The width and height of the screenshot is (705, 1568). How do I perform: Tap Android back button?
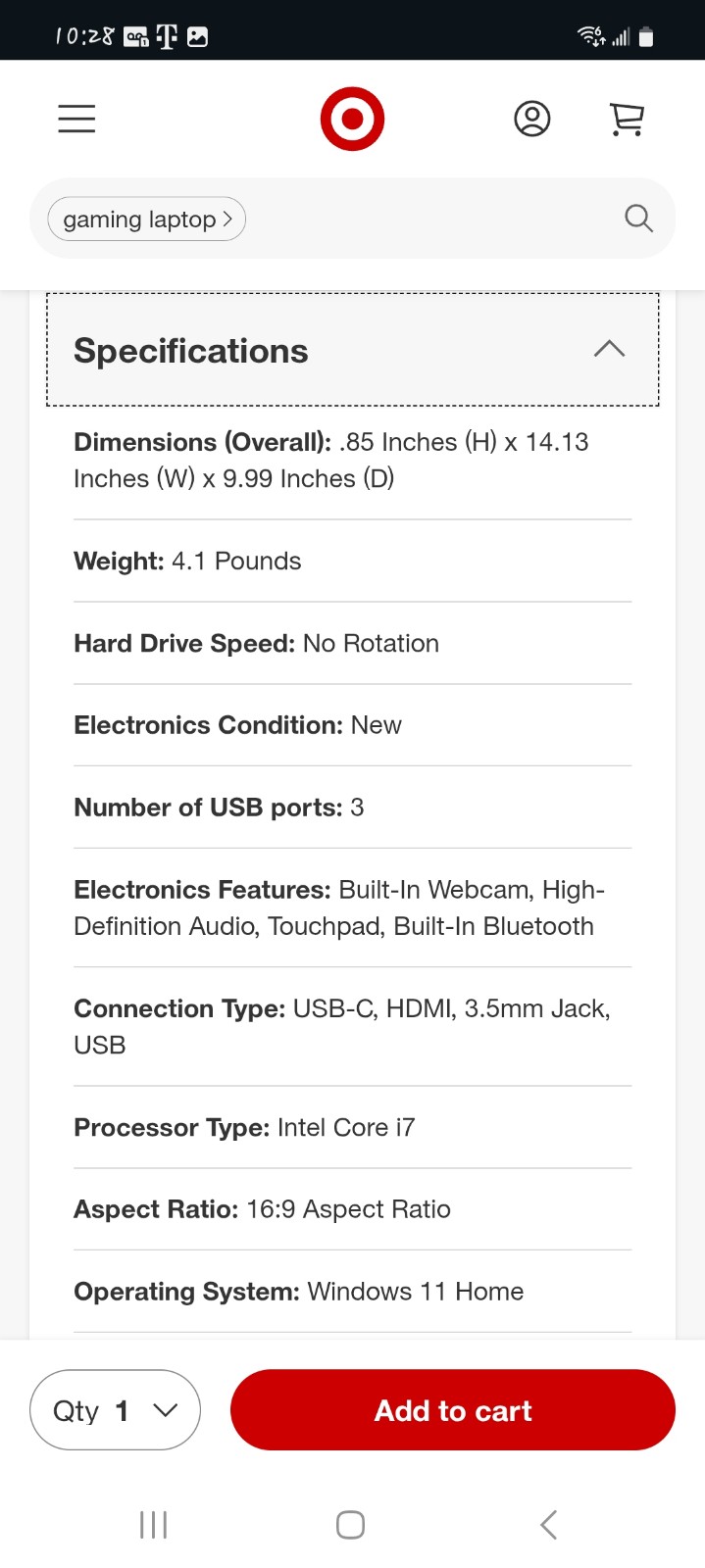(x=549, y=1524)
